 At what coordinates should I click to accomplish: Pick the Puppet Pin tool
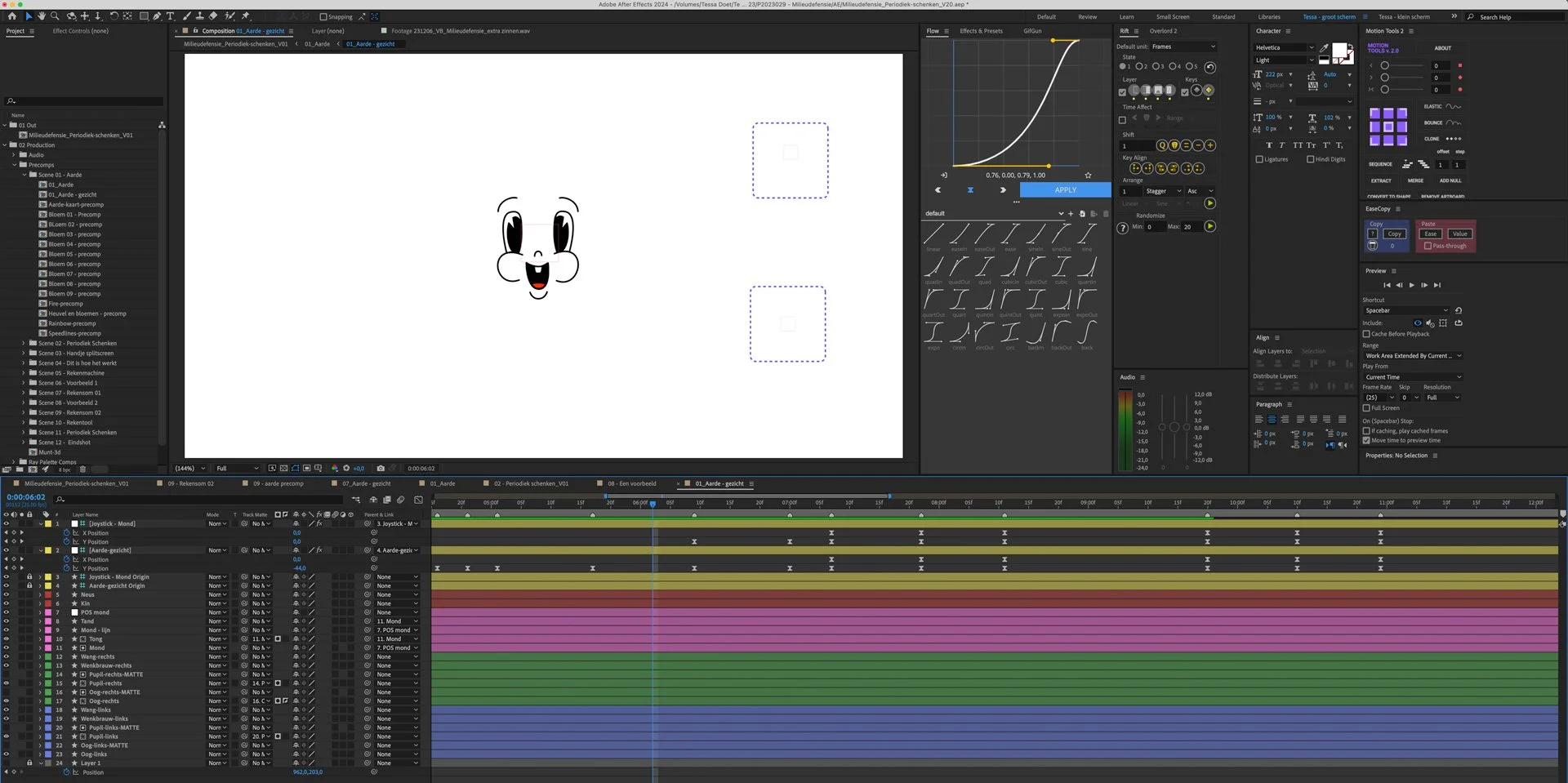[246, 16]
